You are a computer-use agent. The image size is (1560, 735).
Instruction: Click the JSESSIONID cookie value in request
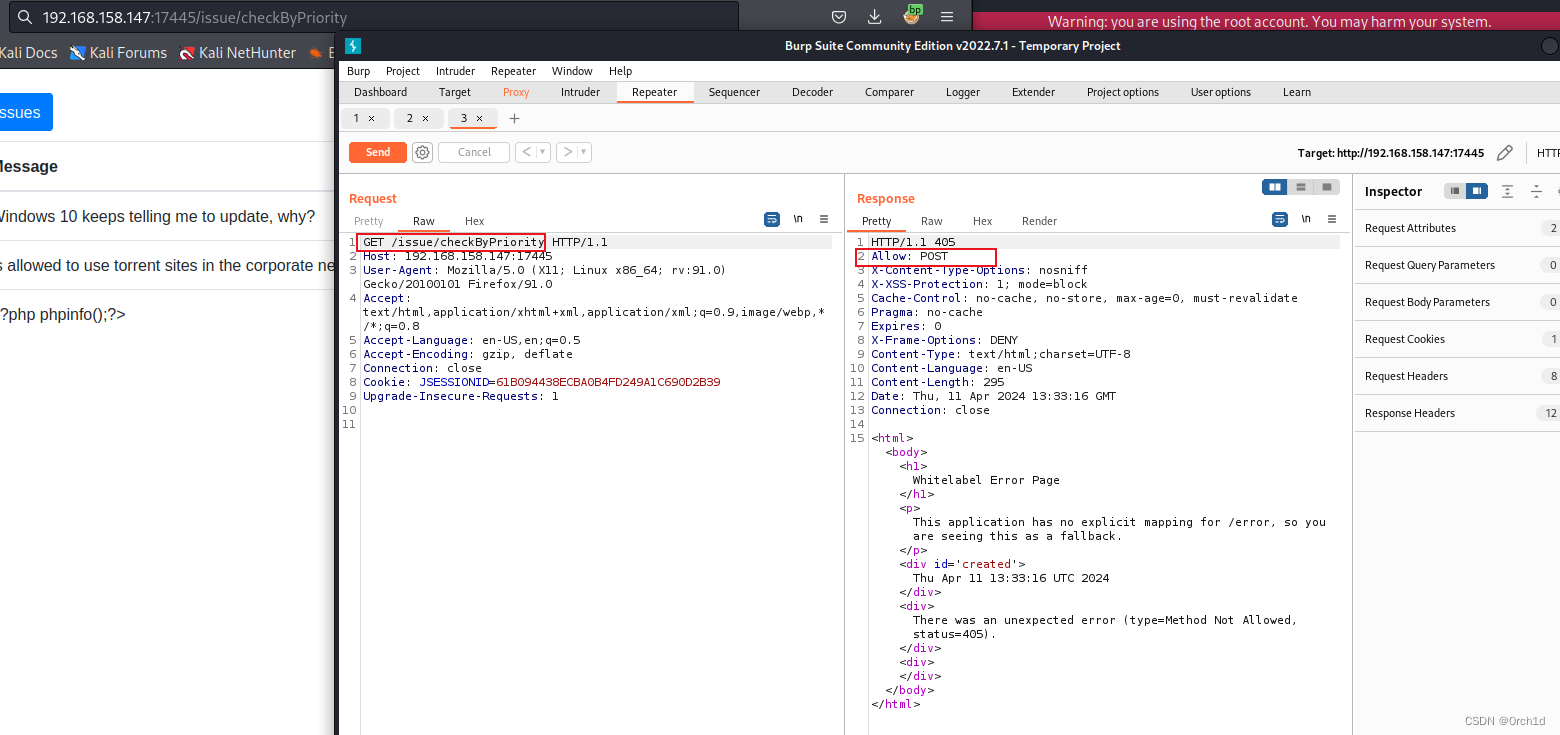click(608, 382)
